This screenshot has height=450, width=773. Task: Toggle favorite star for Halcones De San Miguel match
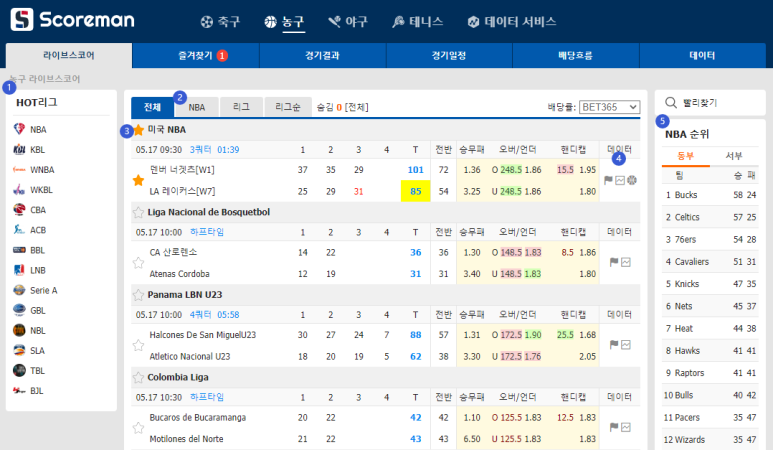coord(139,345)
